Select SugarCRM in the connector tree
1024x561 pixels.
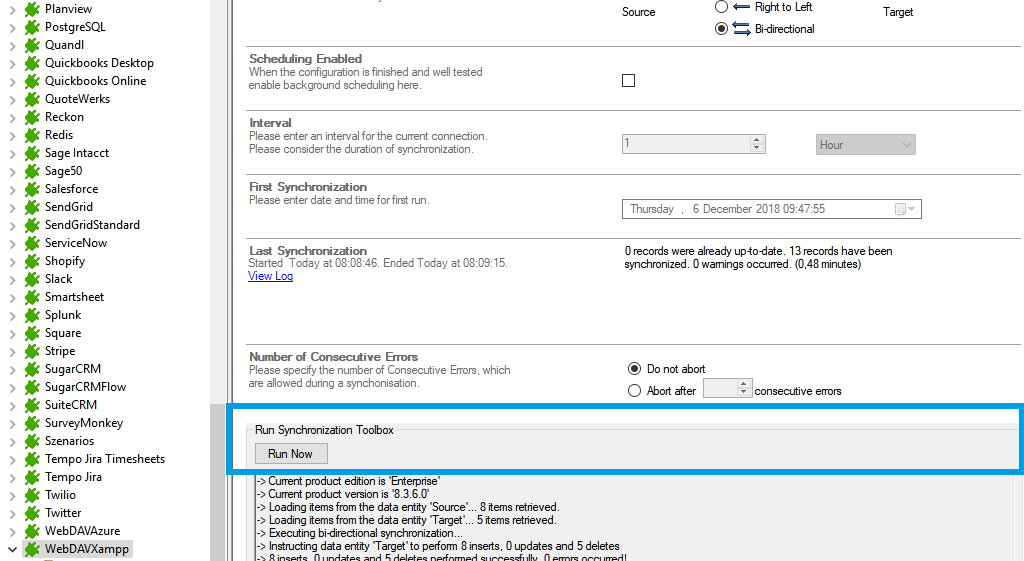pos(72,369)
